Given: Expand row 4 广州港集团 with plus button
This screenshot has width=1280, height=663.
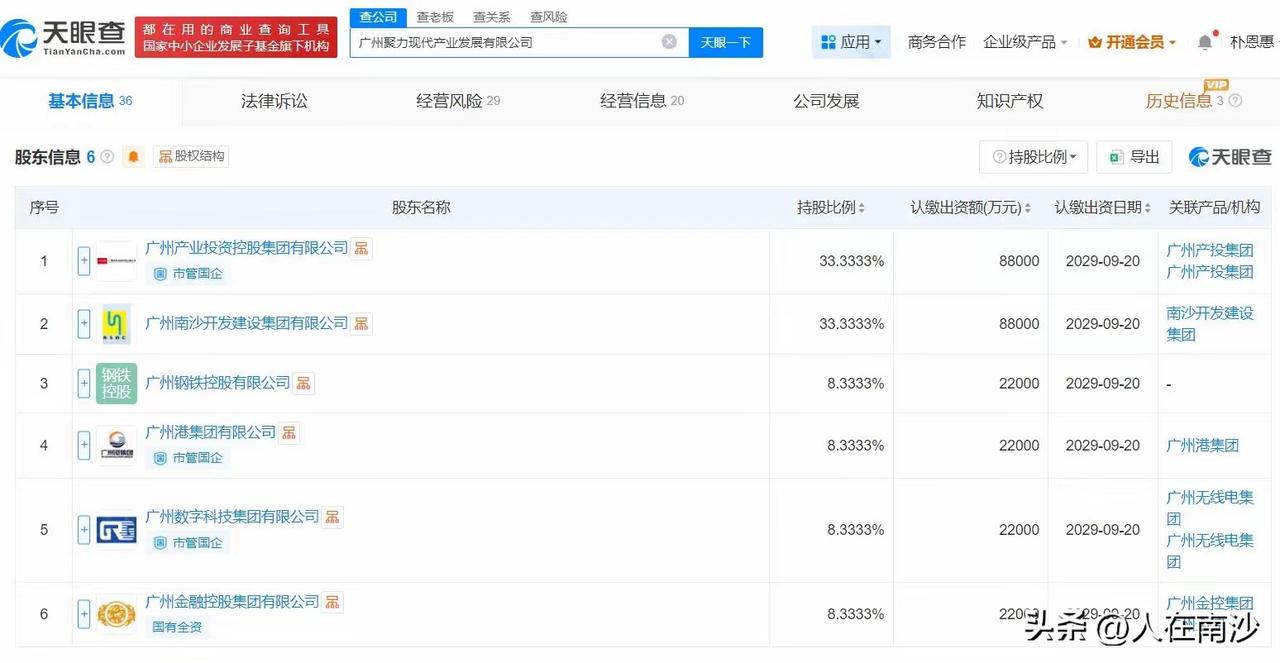Looking at the screenshot, I should pyautogui.click(x=84, y=445).
